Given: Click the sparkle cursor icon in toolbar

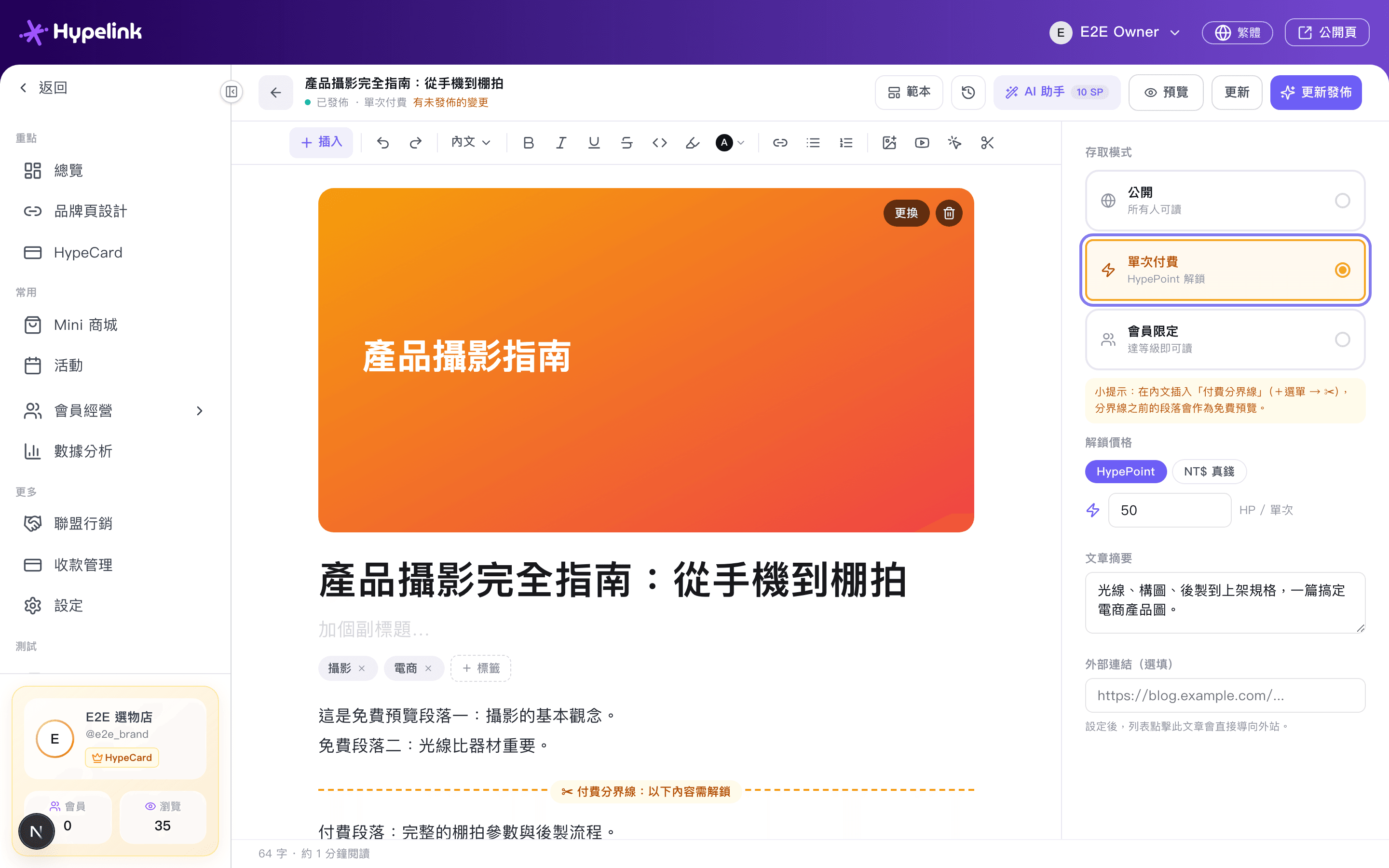Looking at the screenshot, I should (954, 142).
